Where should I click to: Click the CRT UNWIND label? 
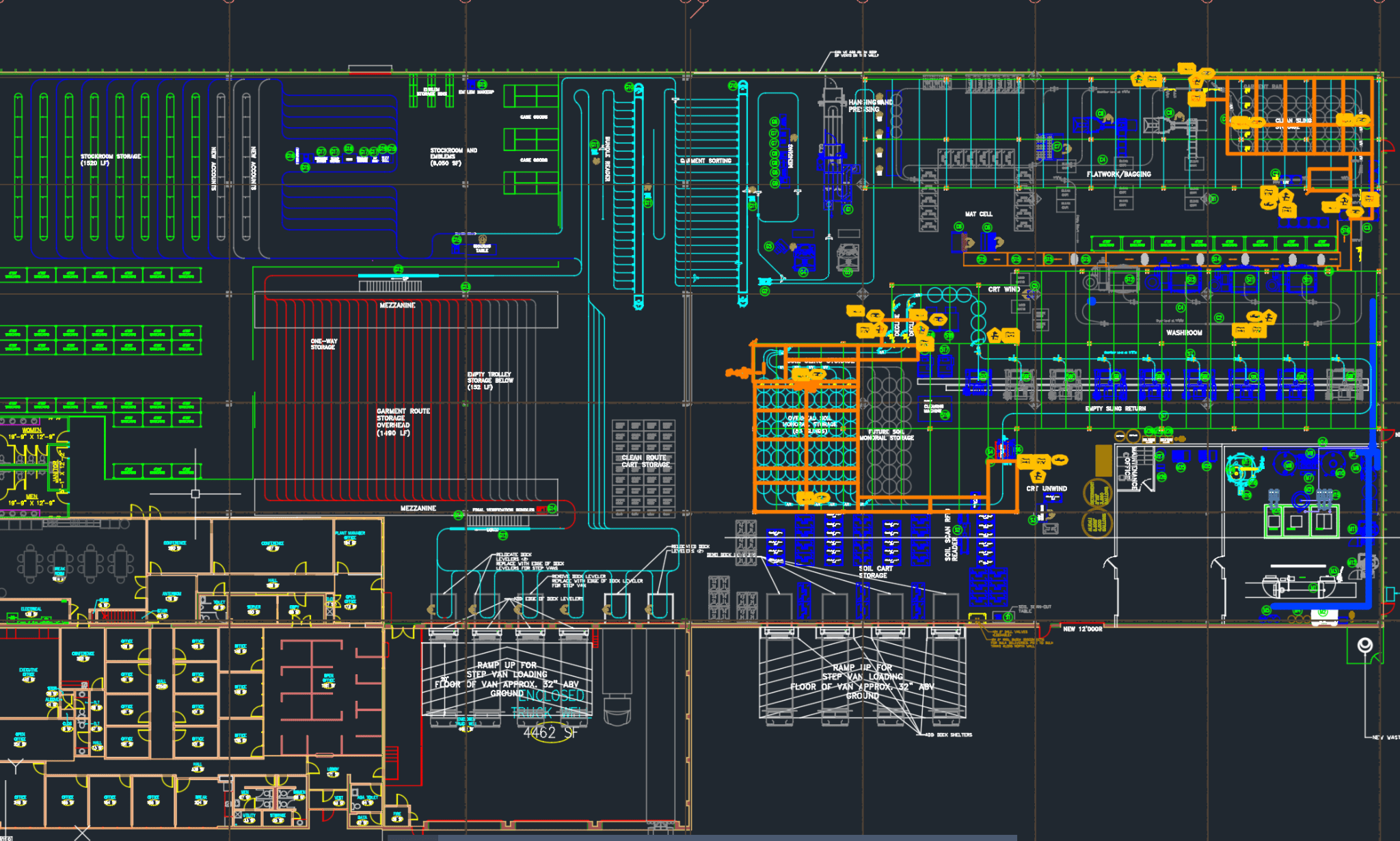coord(1046,489)
